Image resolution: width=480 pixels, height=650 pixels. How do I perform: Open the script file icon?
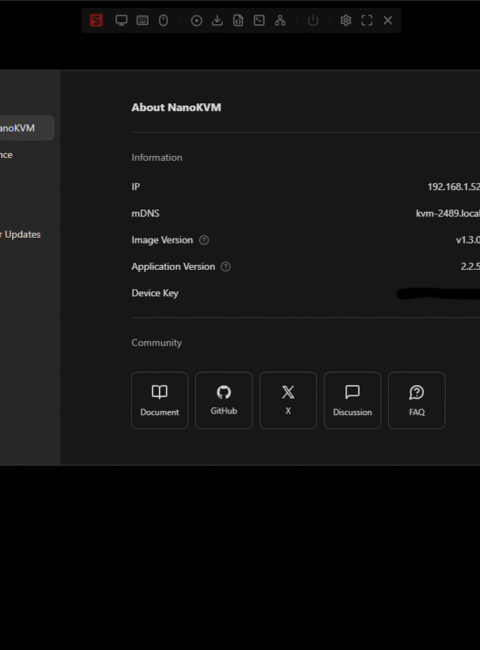point(238,20)
